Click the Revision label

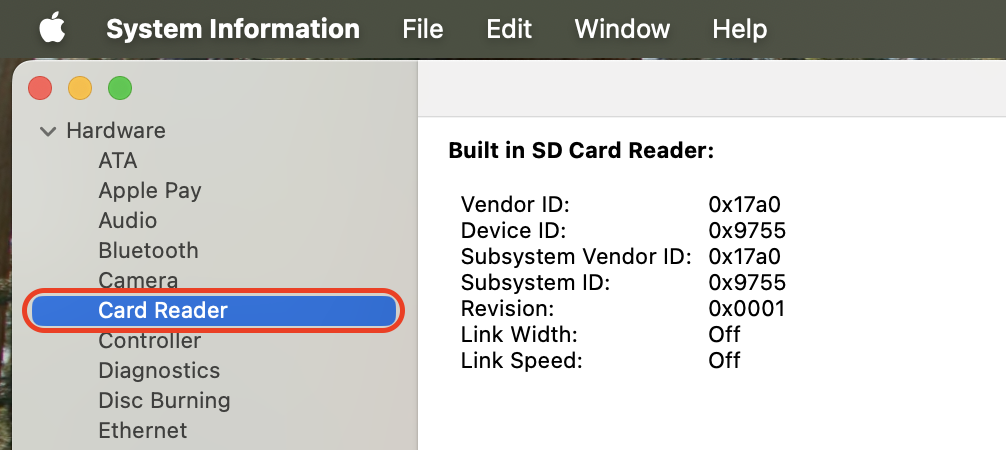(x=507, y=309)
